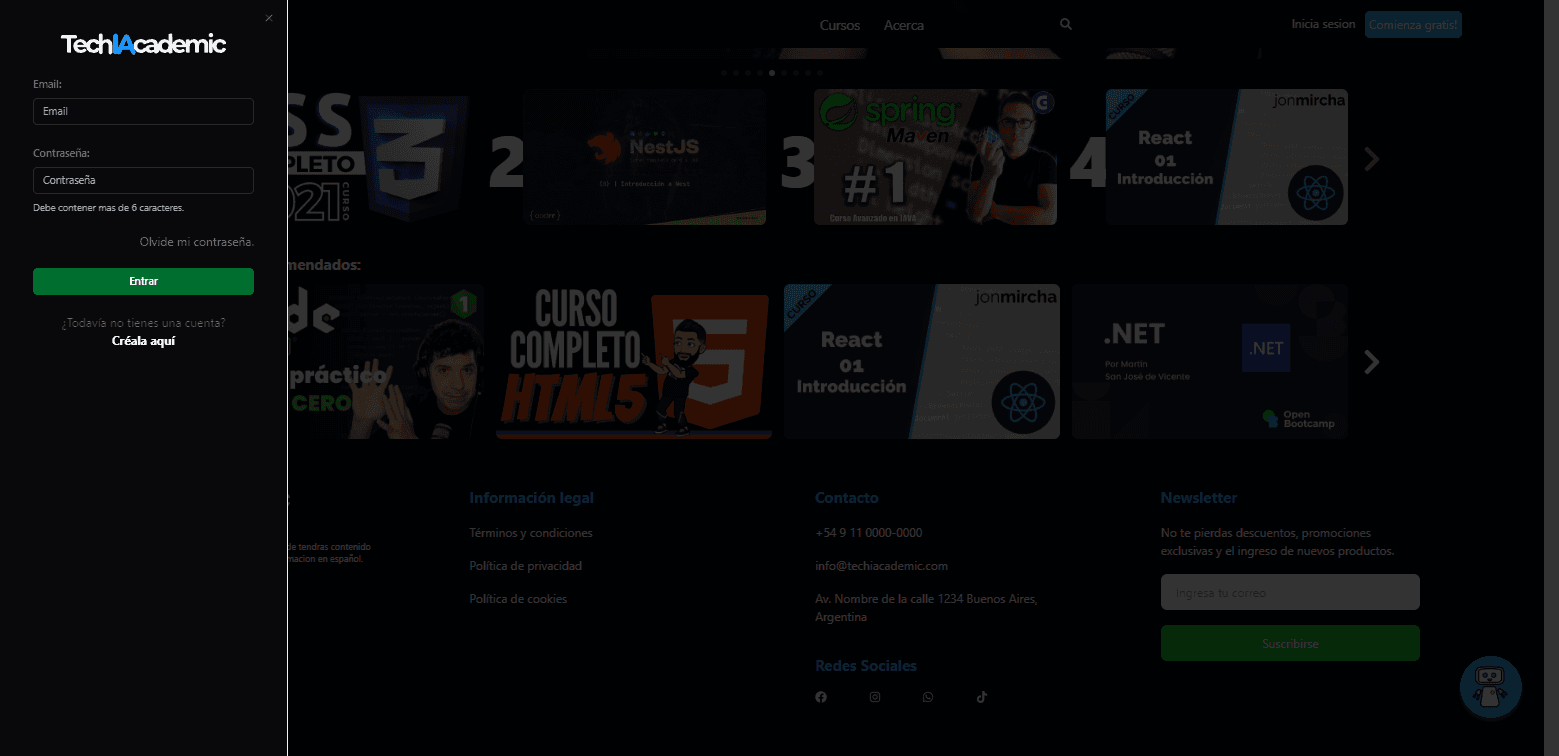The height and width of the screenshot is (756, 1559).
Task: Open the Instagram social icon
Action: 875,697
